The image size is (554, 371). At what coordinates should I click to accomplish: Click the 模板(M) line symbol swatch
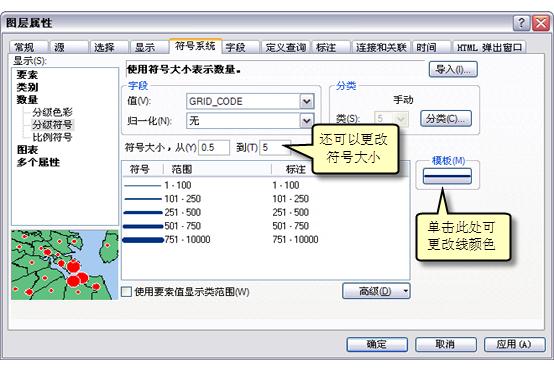[447, 176]
